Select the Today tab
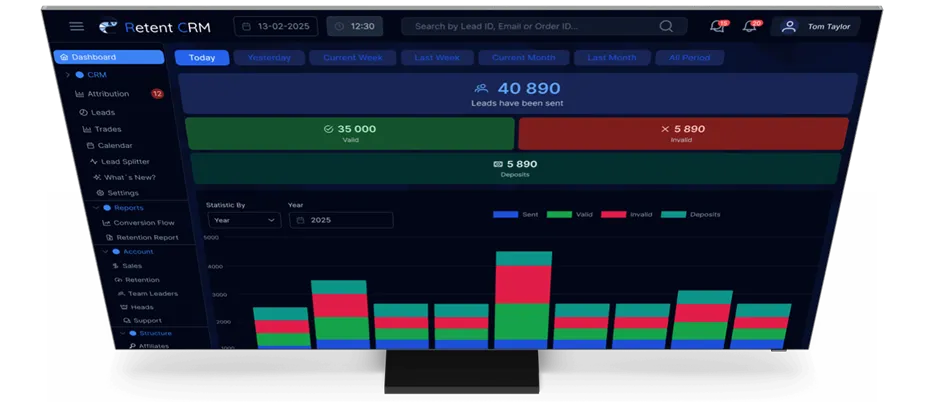Screen dimensions: 925x402 tap(202, 58)
